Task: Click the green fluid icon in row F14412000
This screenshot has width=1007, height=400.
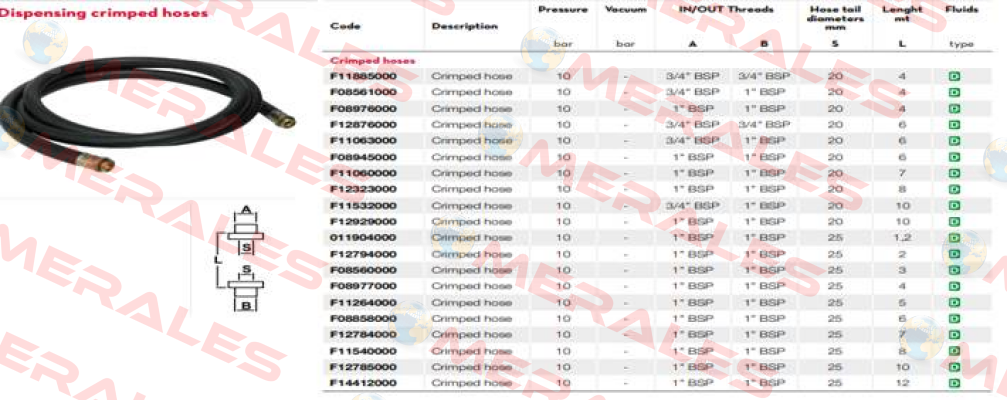Action: [x=954, y=383]
